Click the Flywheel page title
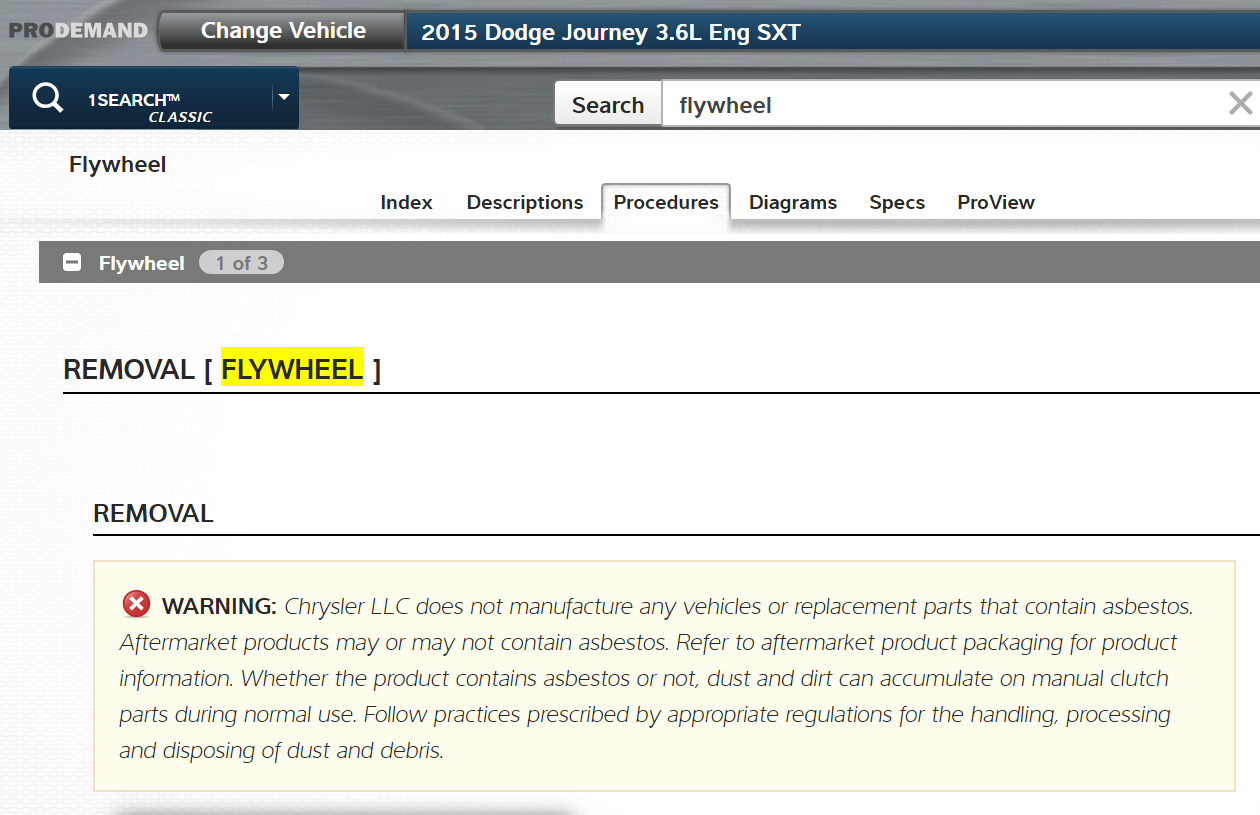 tap(118, 165)
